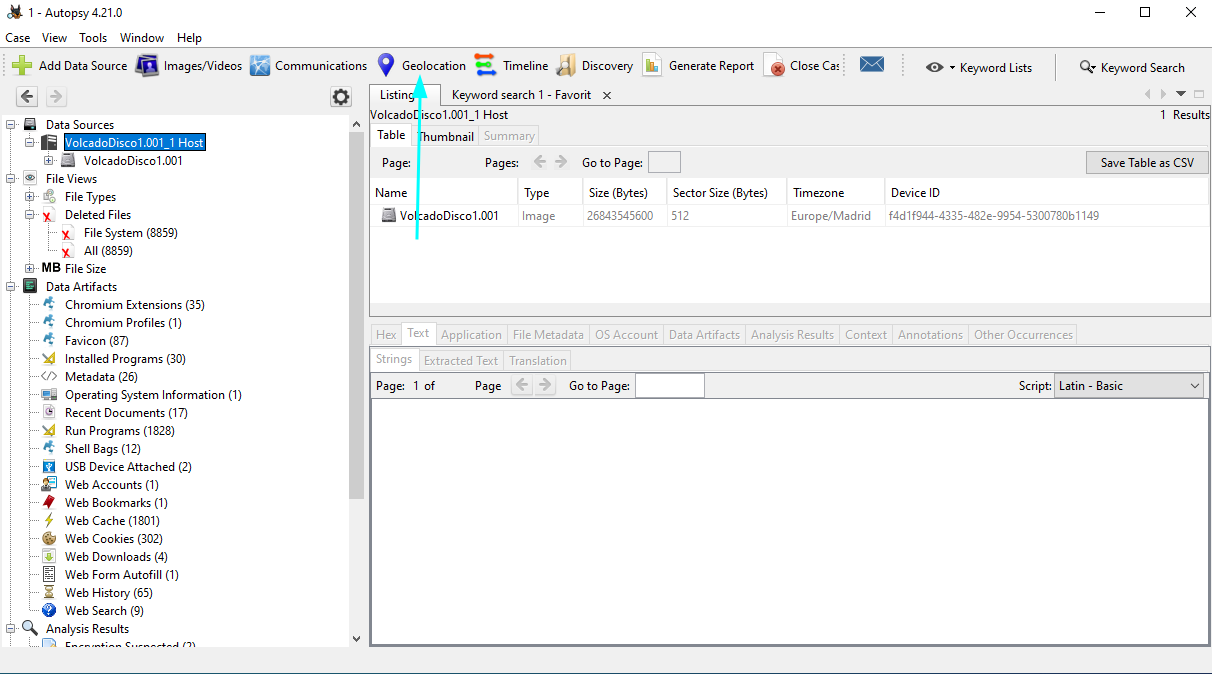This screenshot has width=1212, height=674.
Task: Click the Generate Report icon
Action: coord(652,66)
